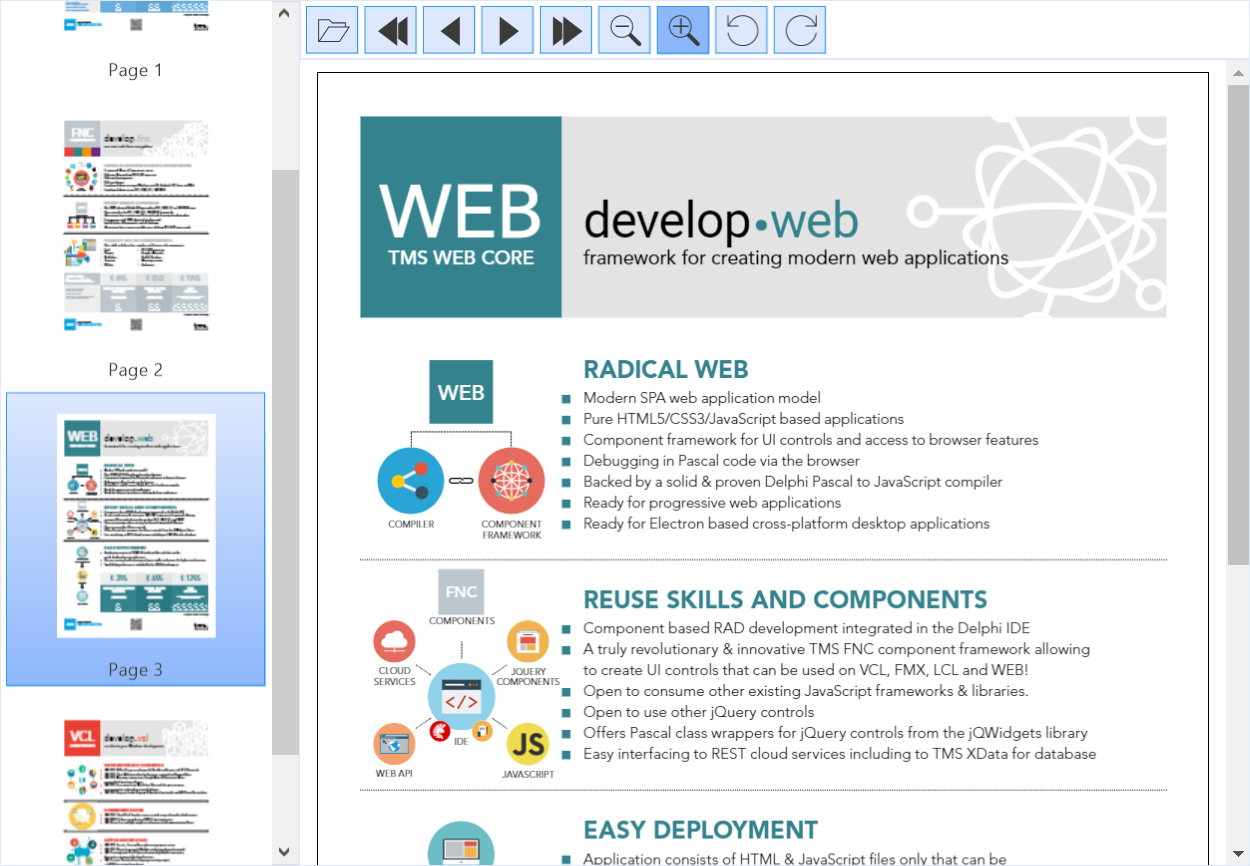Click the thumbnail panel scrollbar handle
The image size is (1250, 866).
[285, 460]
